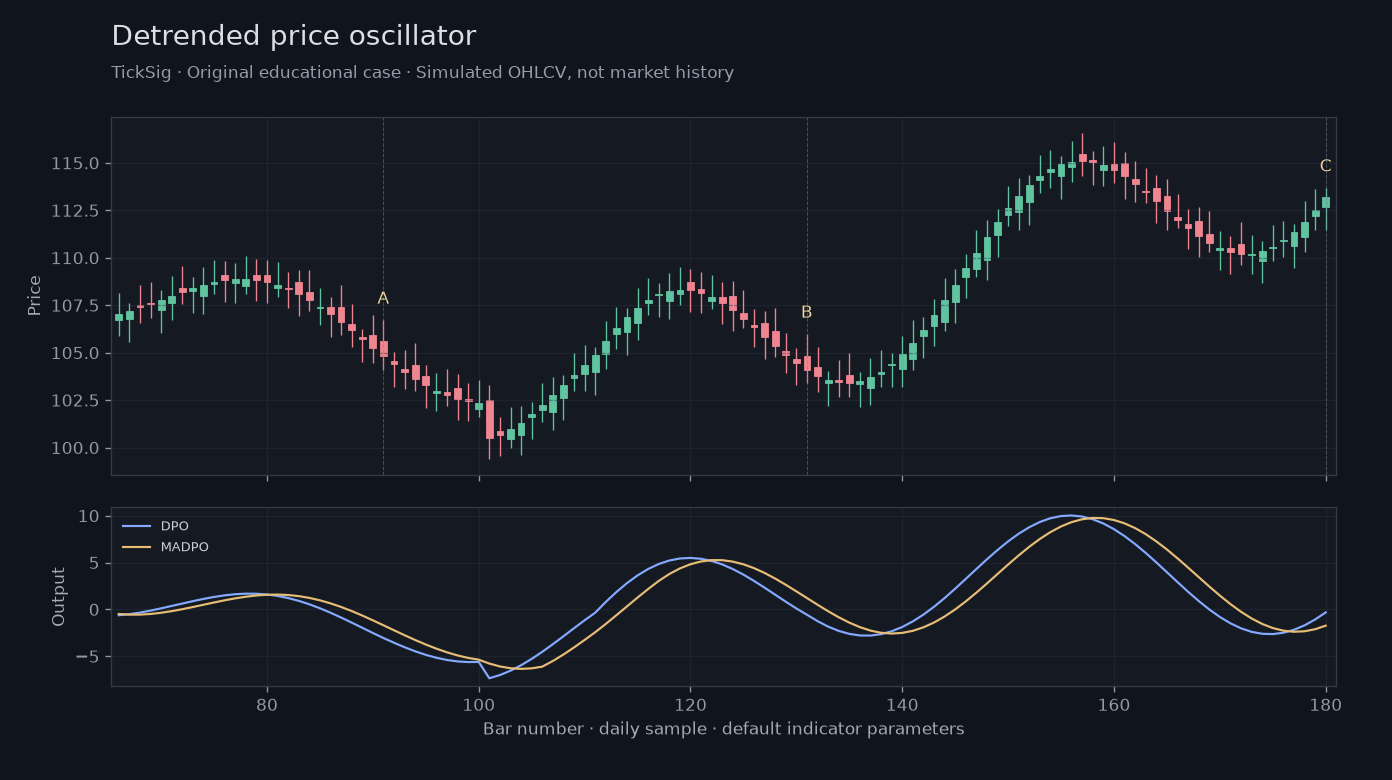Click bar number tick 100
Image resolution: width=1392 pixels, height=780 pixels.
point(479,704)
